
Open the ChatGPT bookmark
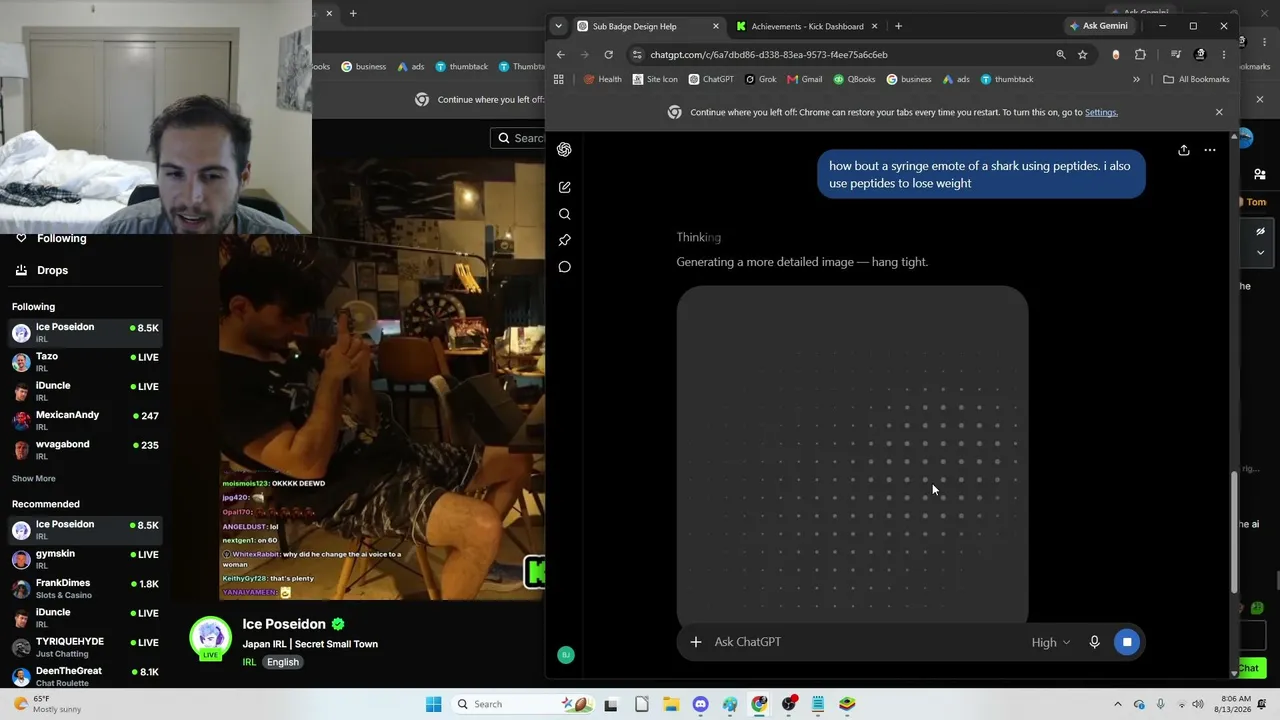(711, 79)
